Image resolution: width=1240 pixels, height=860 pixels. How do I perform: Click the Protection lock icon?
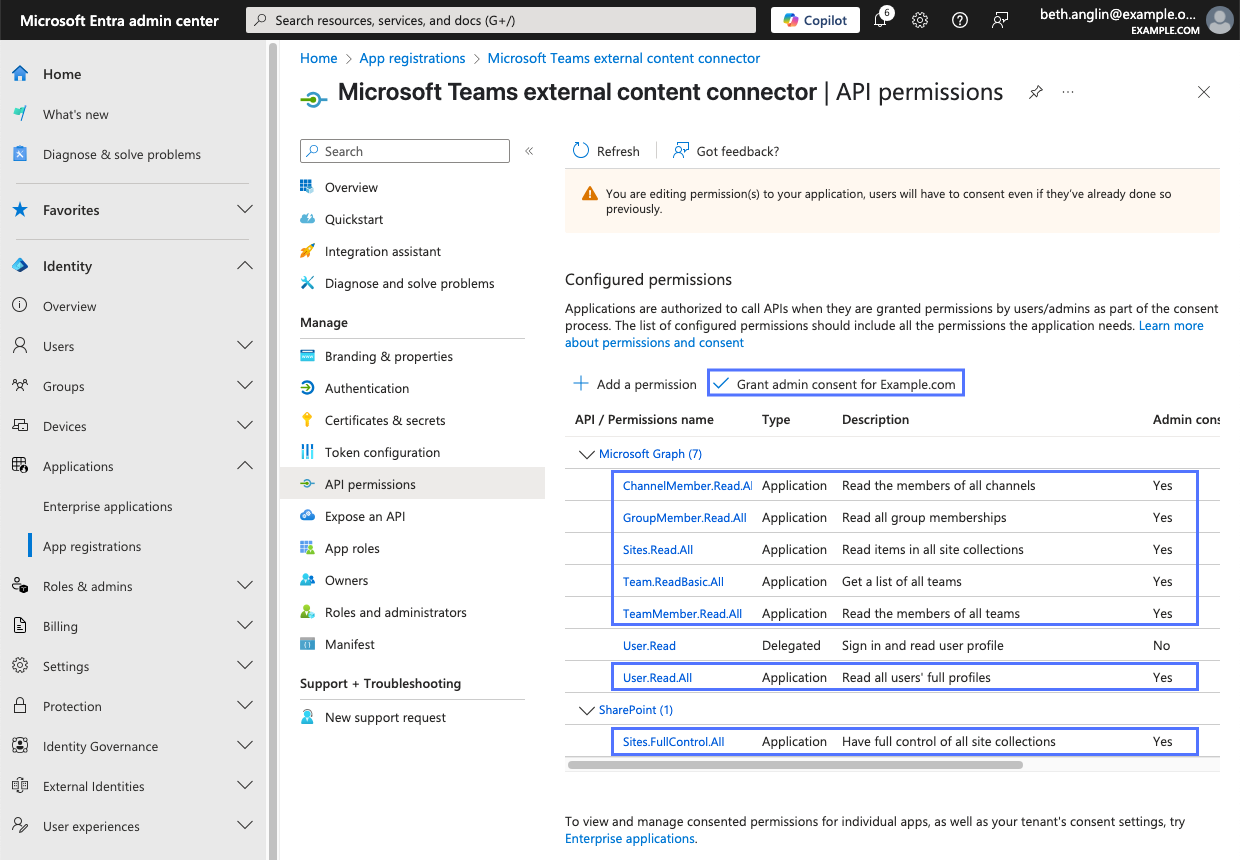[20, 706]
